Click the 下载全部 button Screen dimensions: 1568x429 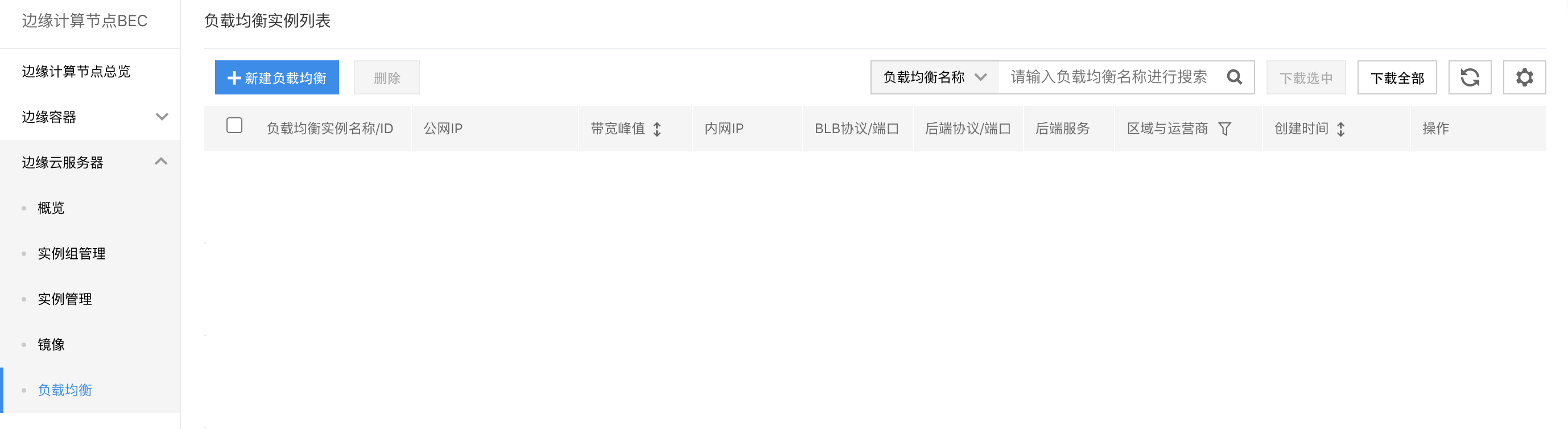[1397, 77]
